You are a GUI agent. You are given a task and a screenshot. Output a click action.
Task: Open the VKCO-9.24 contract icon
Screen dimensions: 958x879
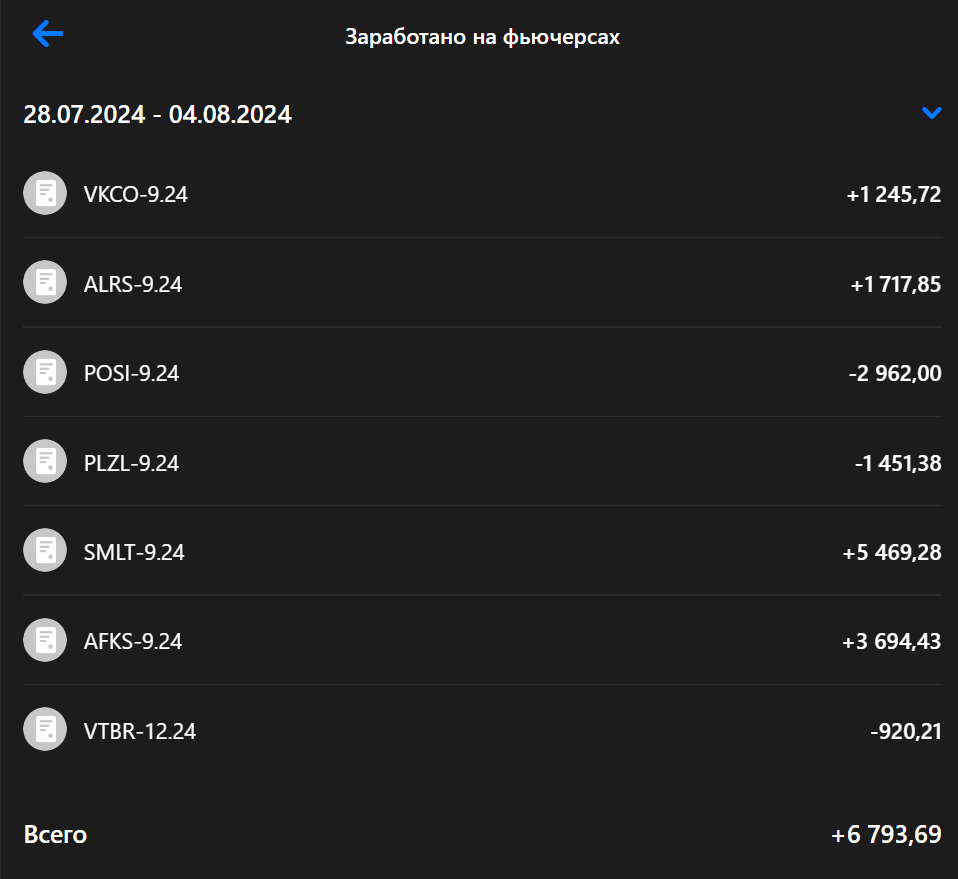point(45,192)
